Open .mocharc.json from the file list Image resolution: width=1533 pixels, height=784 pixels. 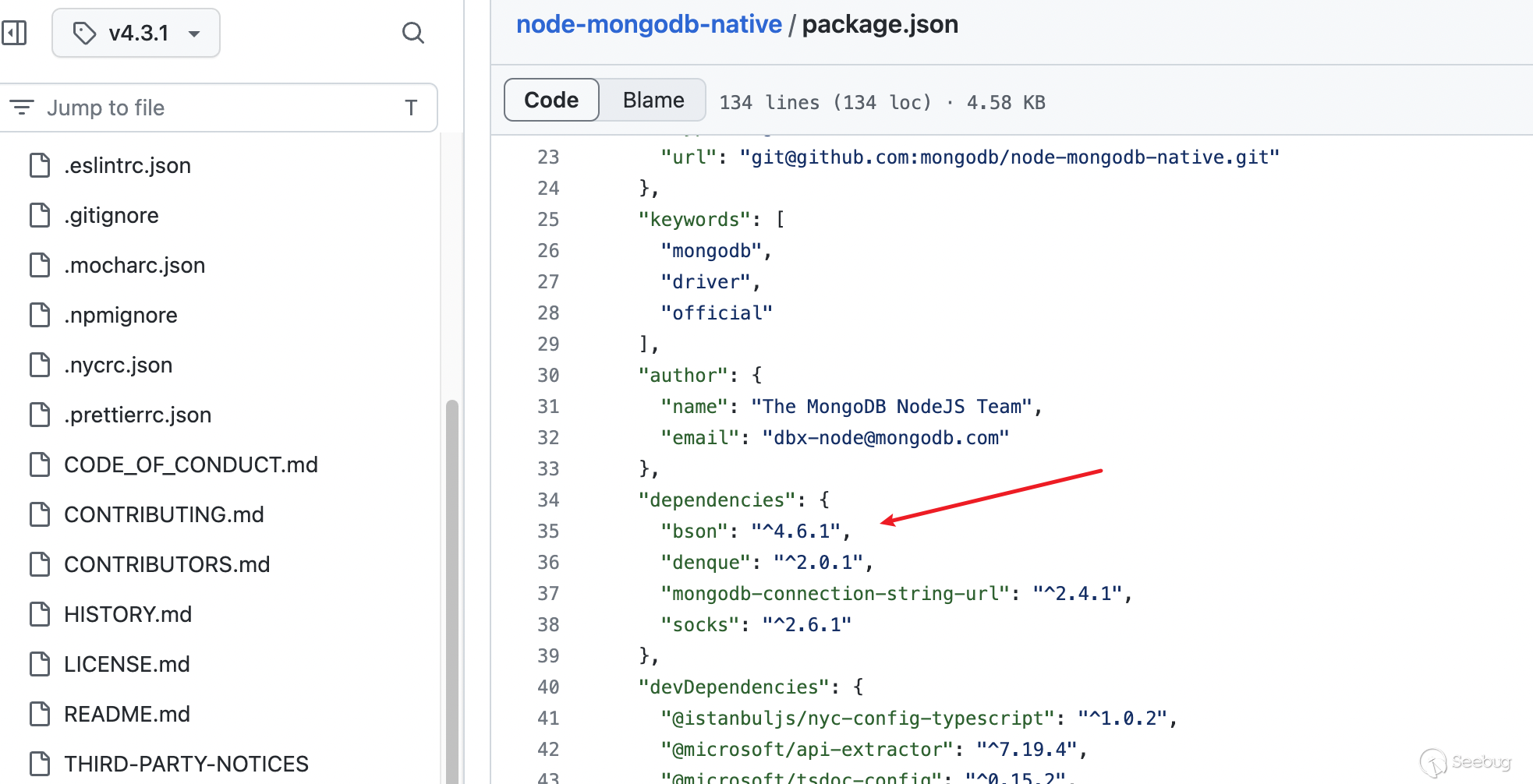pyautogui.click(x=134, y=265)
